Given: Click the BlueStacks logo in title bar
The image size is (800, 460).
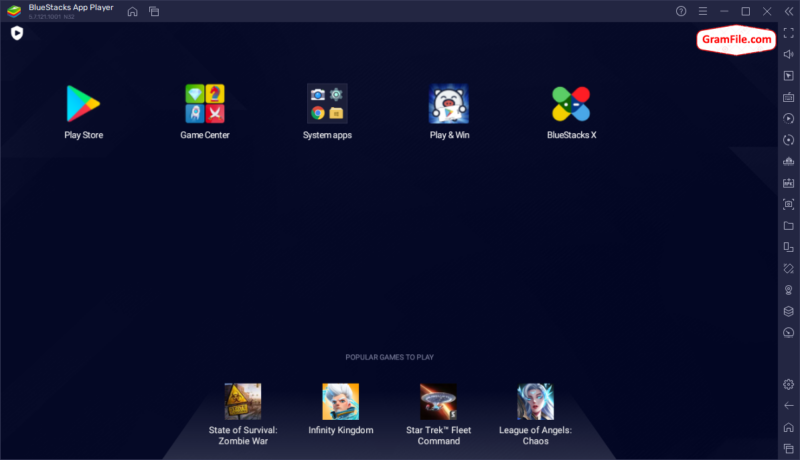Looking at the screenshot, I should tap(14, 11).
